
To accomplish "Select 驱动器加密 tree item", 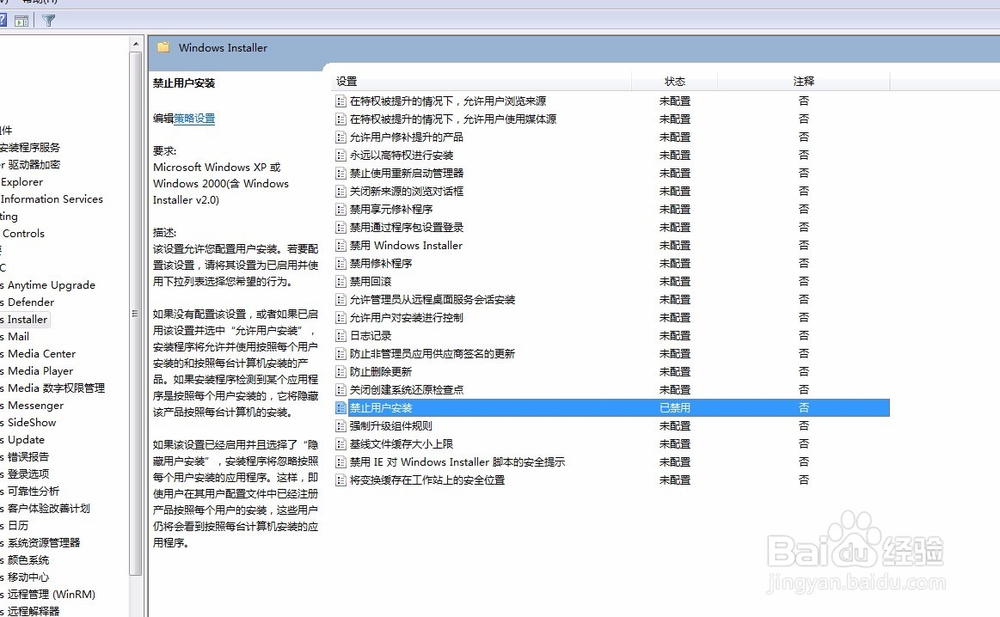I will click(33, 165).
